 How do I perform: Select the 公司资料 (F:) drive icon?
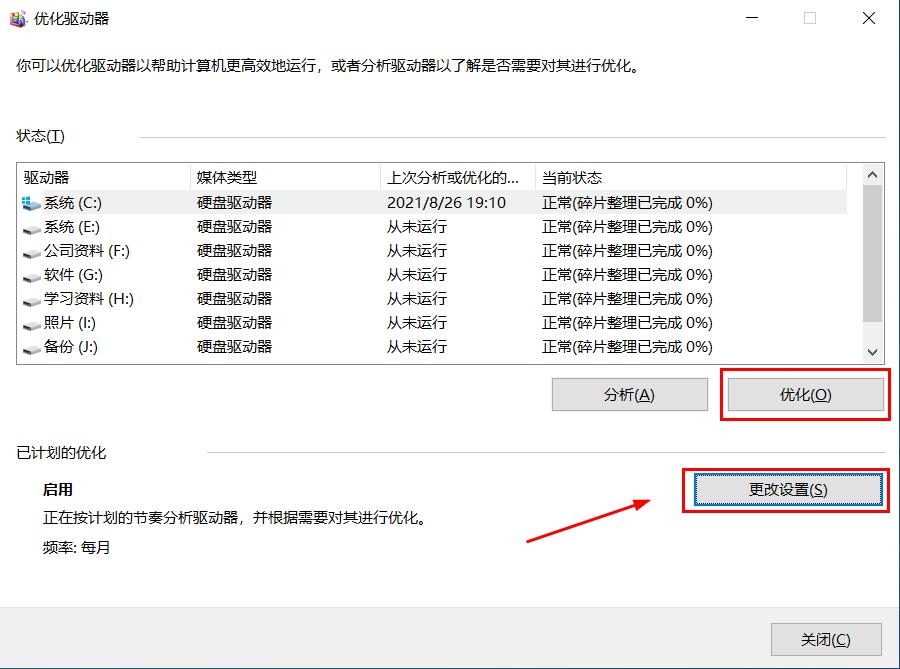click(31, 253)
